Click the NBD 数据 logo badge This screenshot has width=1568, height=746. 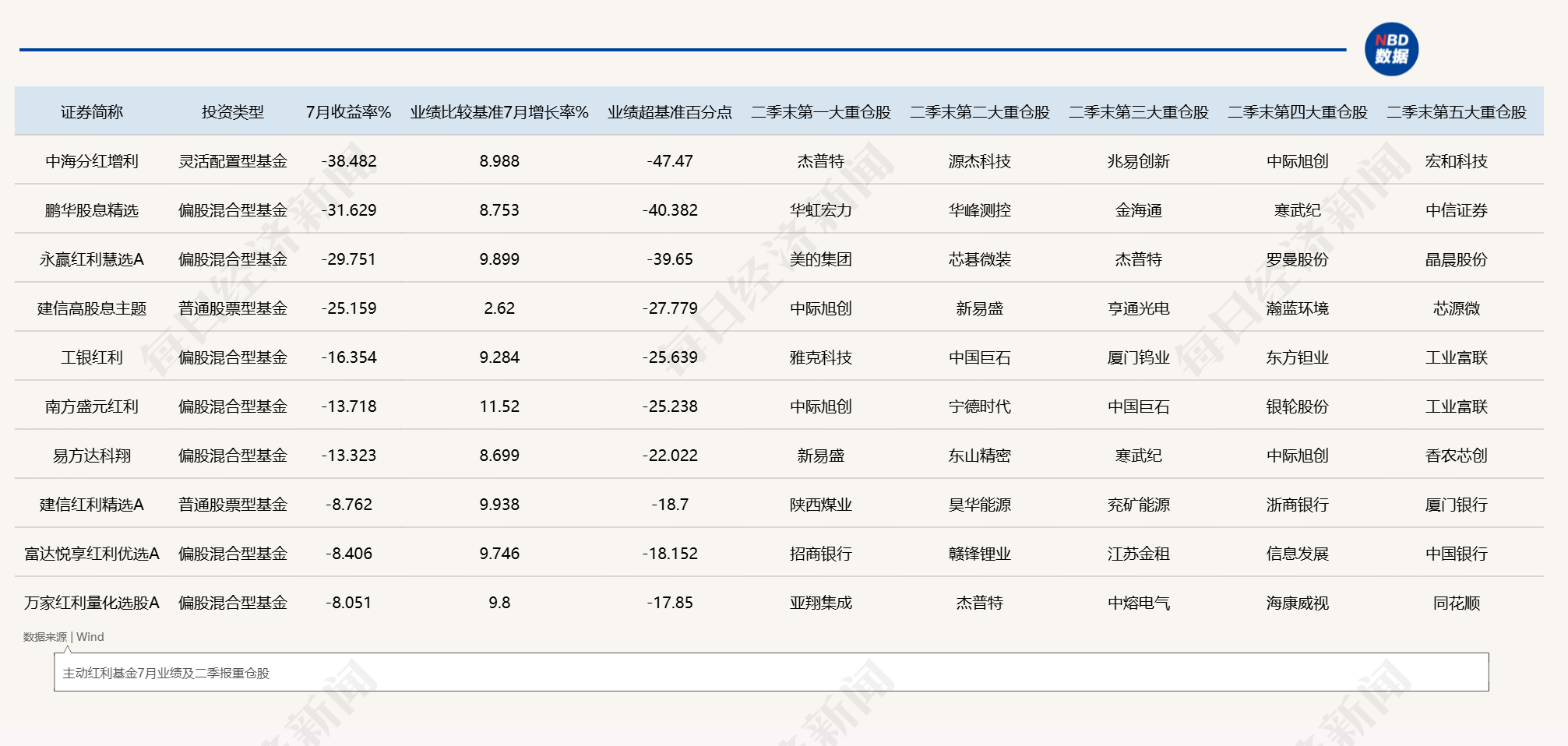tap(1391, 49)
